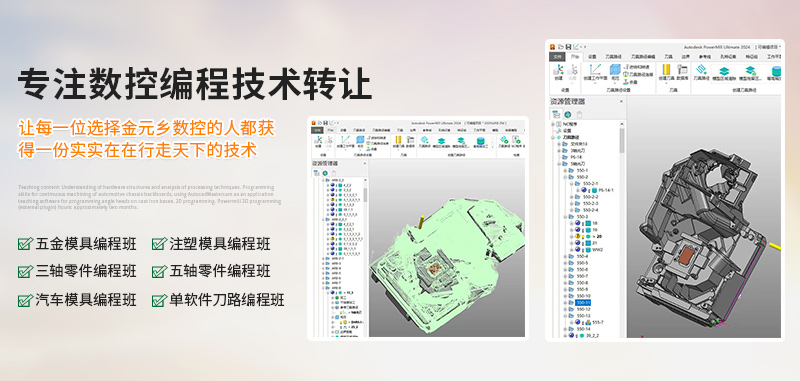The image size is (800, 381).
Task: Open the 文件 tab in left window
Action: point(317,131)
